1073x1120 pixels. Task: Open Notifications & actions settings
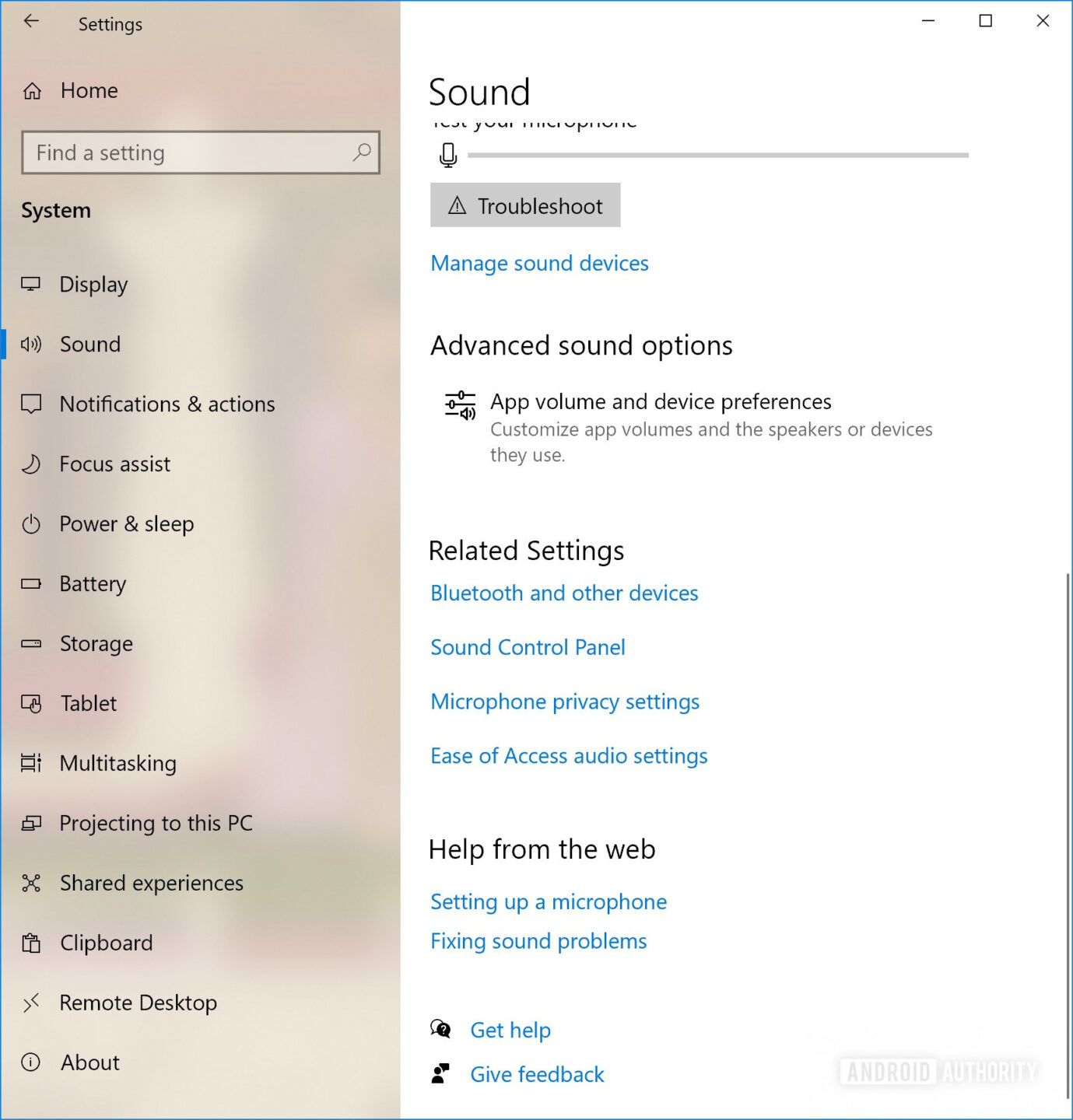tap(167, 404)
